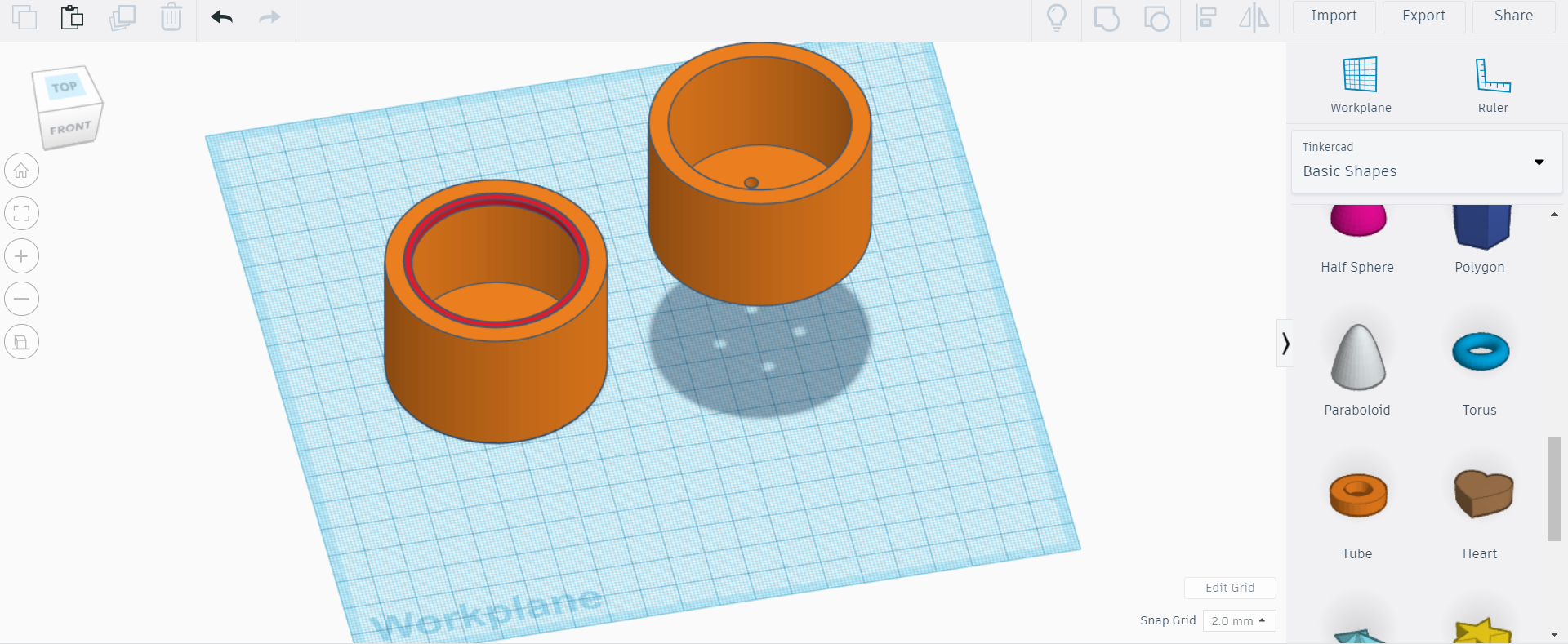Click the Home view button
The width and height of the screenshot is (1568, 644).
[x=22, y=171]
